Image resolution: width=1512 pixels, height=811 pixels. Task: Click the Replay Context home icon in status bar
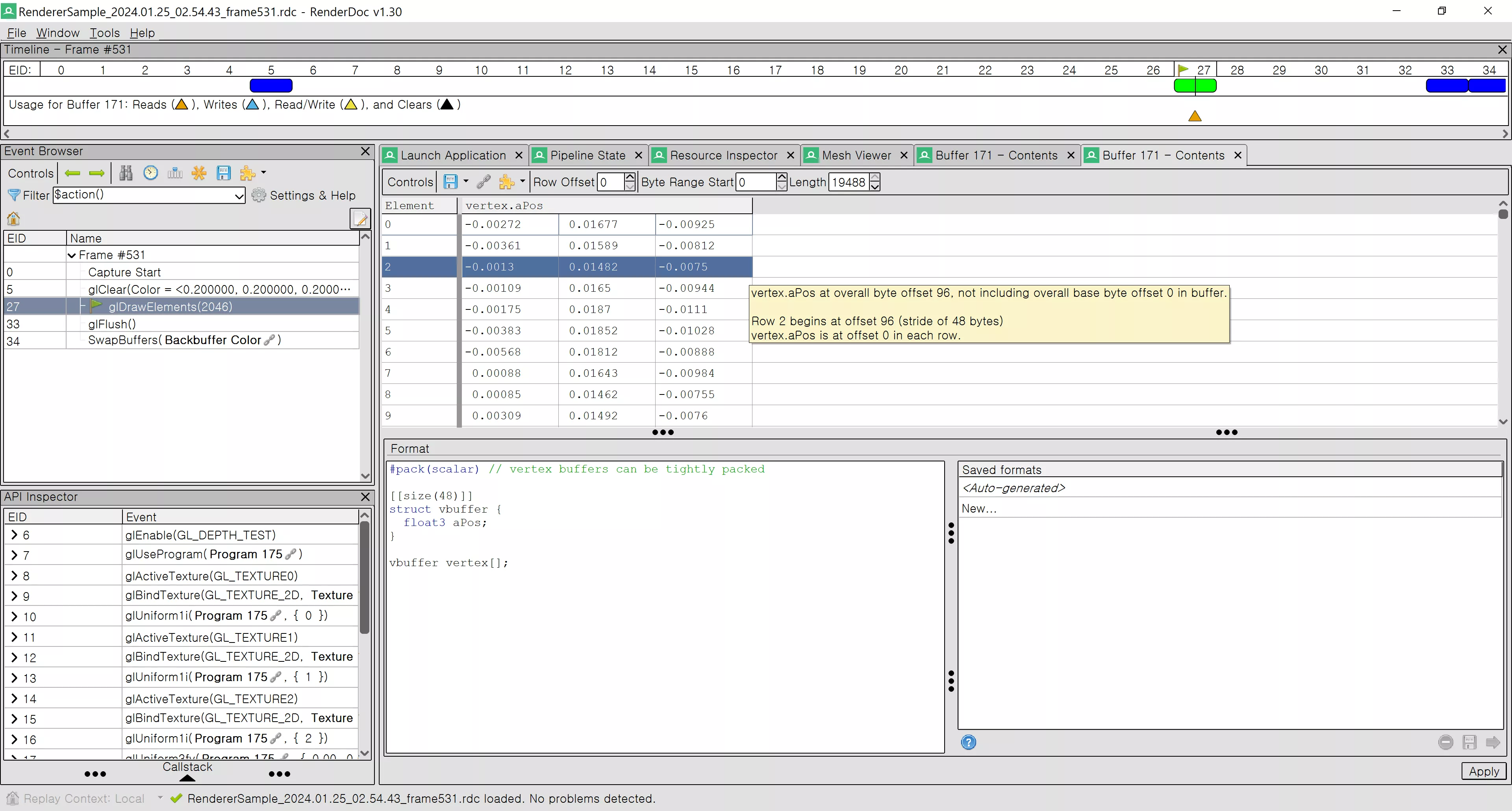point(12,798)
